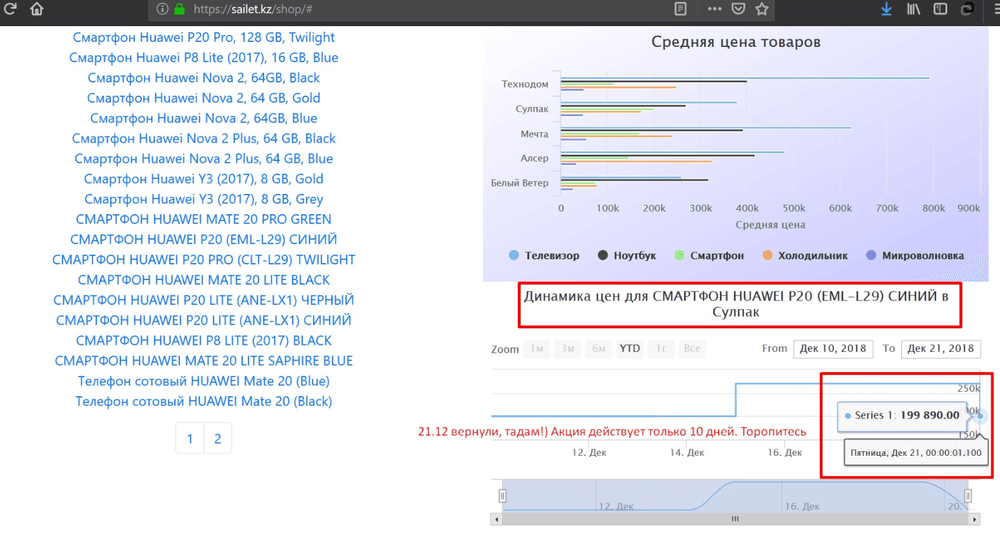The width and height of the screenshot is (1000, 535).
Task: Click the Алсер category label in chart
Action: (x=534, y=158)
